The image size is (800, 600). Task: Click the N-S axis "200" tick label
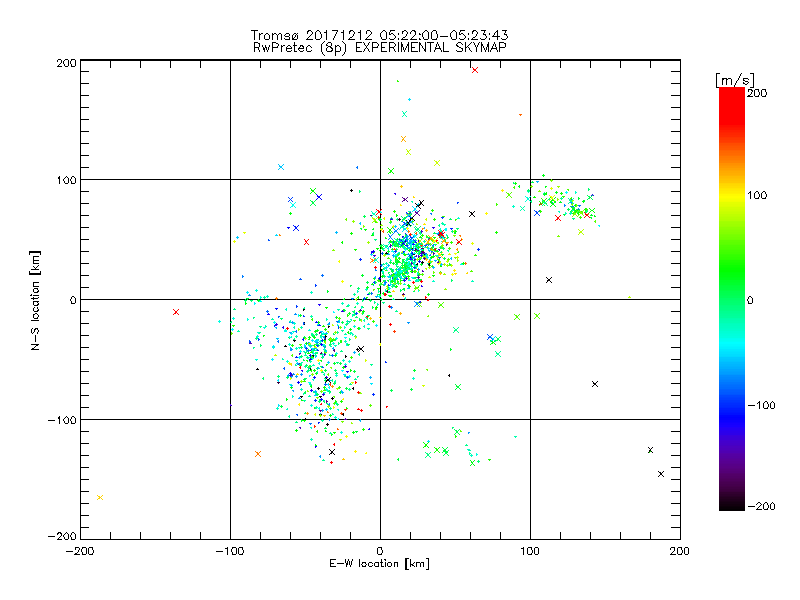tap(66, 63)
